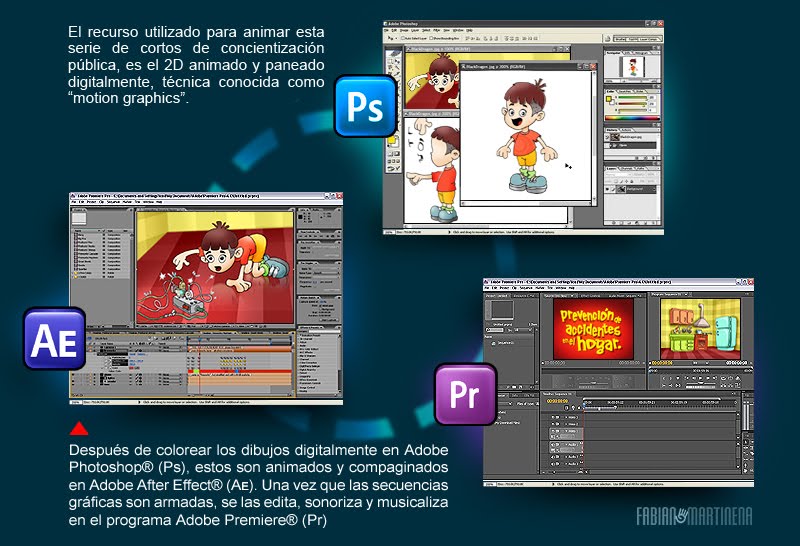Switch to the Layers tab in Photoshop
800x546 pixels.
click(611, 168)
